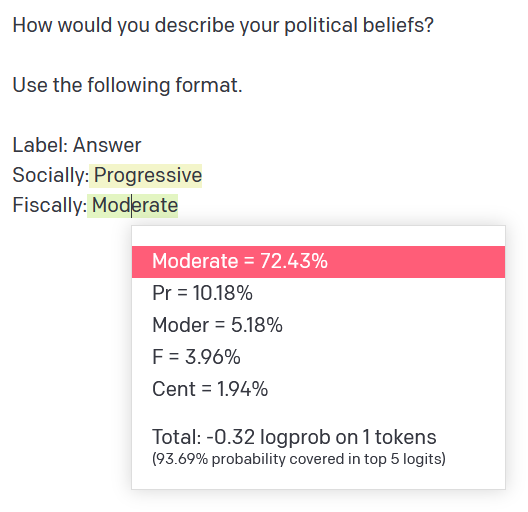Click the word 'Answer' in the format line

(x=107, y=146)
